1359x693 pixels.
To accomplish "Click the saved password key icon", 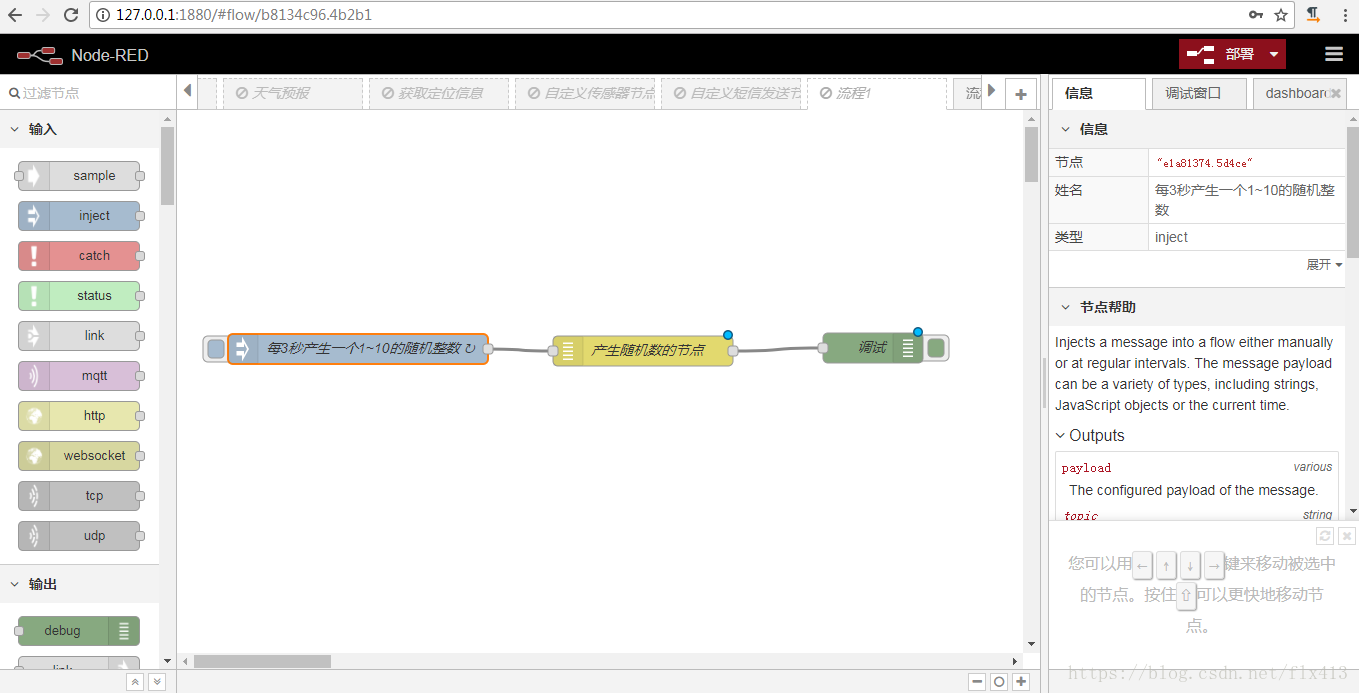I will (x=1256, y=15).
